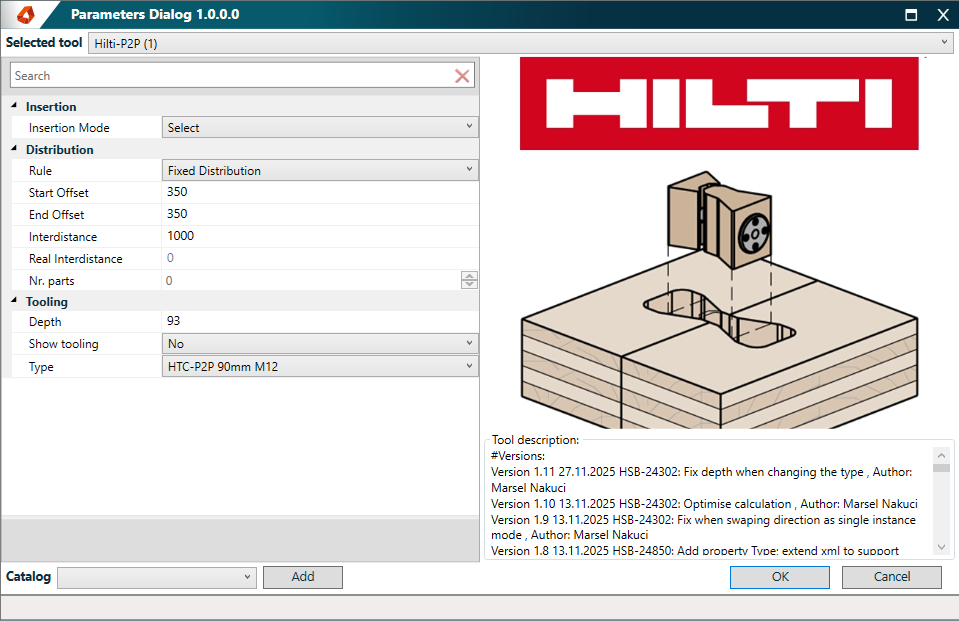Click the Cancel button
Viewport: 959px width, 621px height.
click(x=892, y=577)
